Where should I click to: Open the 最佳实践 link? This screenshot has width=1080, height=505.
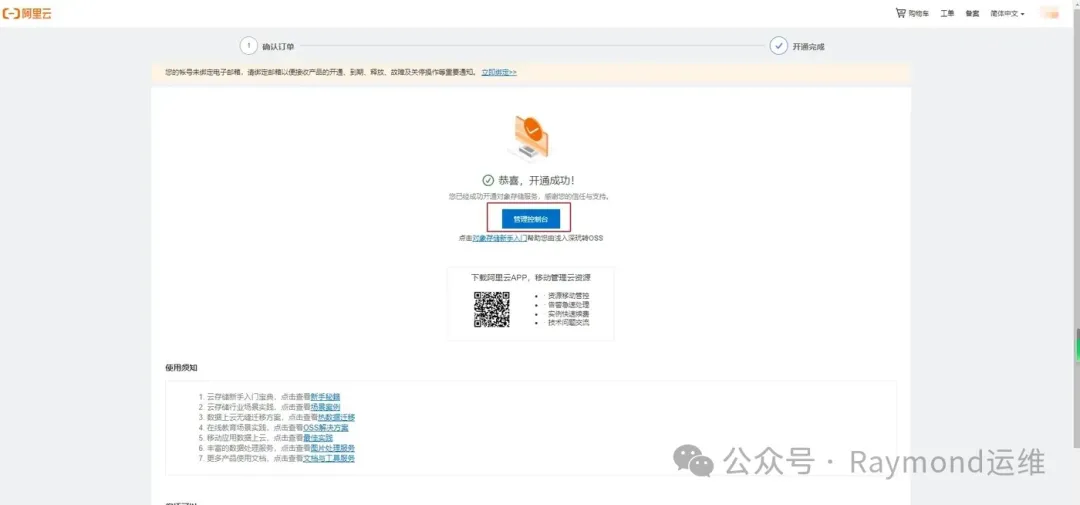pyautogui.click(x=318, y=437)
